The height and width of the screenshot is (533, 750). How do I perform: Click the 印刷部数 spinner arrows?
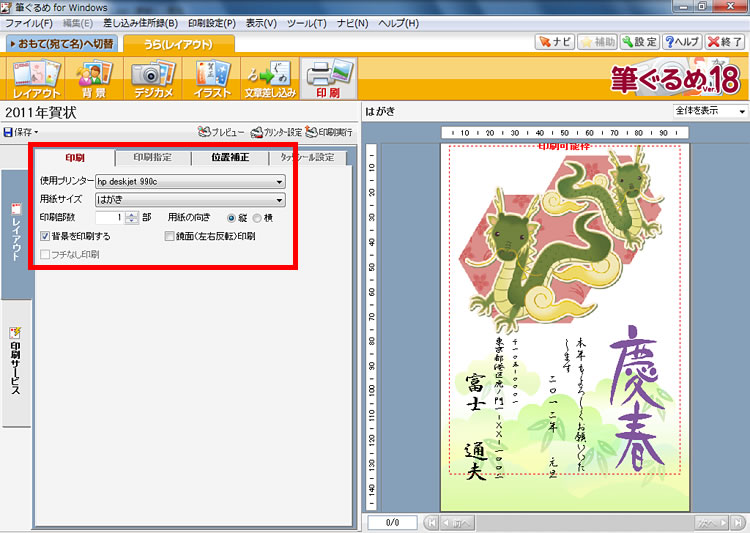pos(132,218)
